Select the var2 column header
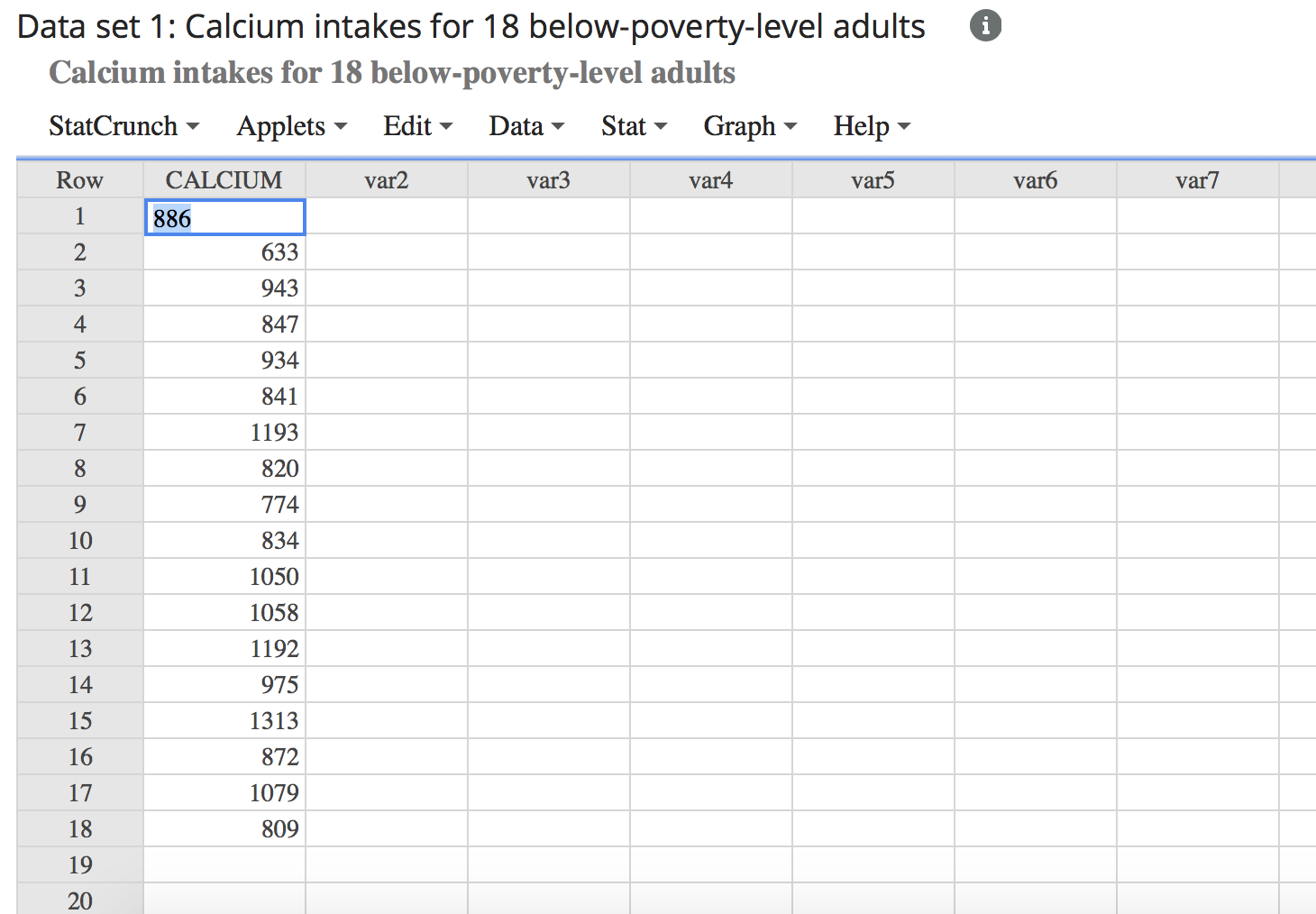Screen dimensions: 1316x914 387,180
